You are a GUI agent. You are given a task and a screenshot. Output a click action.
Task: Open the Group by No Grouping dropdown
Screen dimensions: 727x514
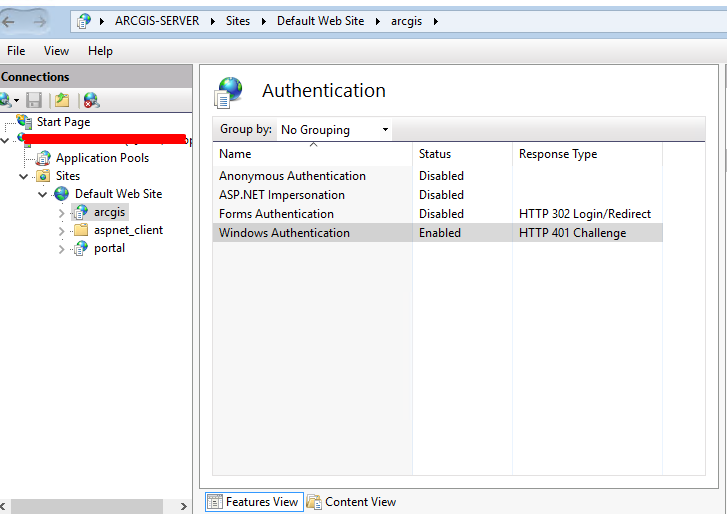(334, 129)
